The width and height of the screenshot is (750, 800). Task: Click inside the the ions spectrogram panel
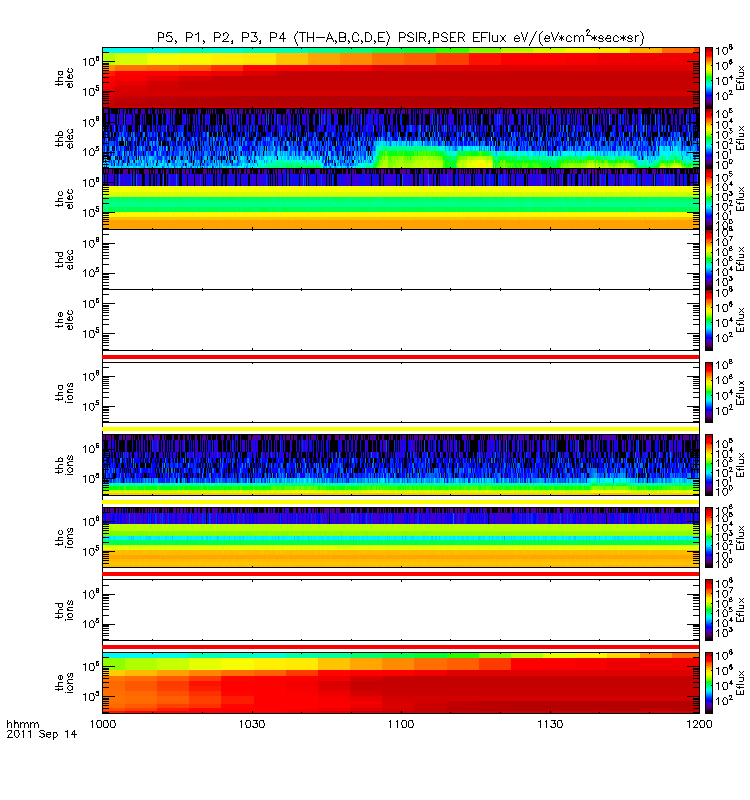(401, 683)
